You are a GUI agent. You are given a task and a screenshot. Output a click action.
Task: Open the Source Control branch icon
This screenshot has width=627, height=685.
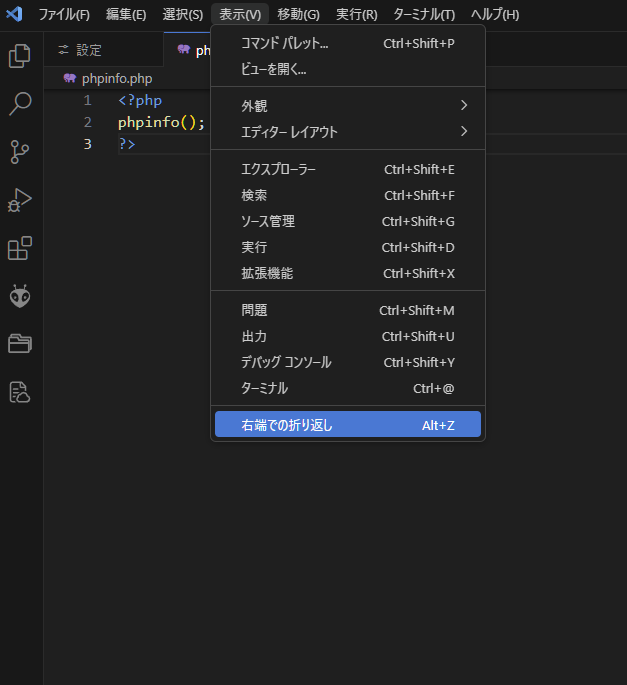click(x=20, y=152)
